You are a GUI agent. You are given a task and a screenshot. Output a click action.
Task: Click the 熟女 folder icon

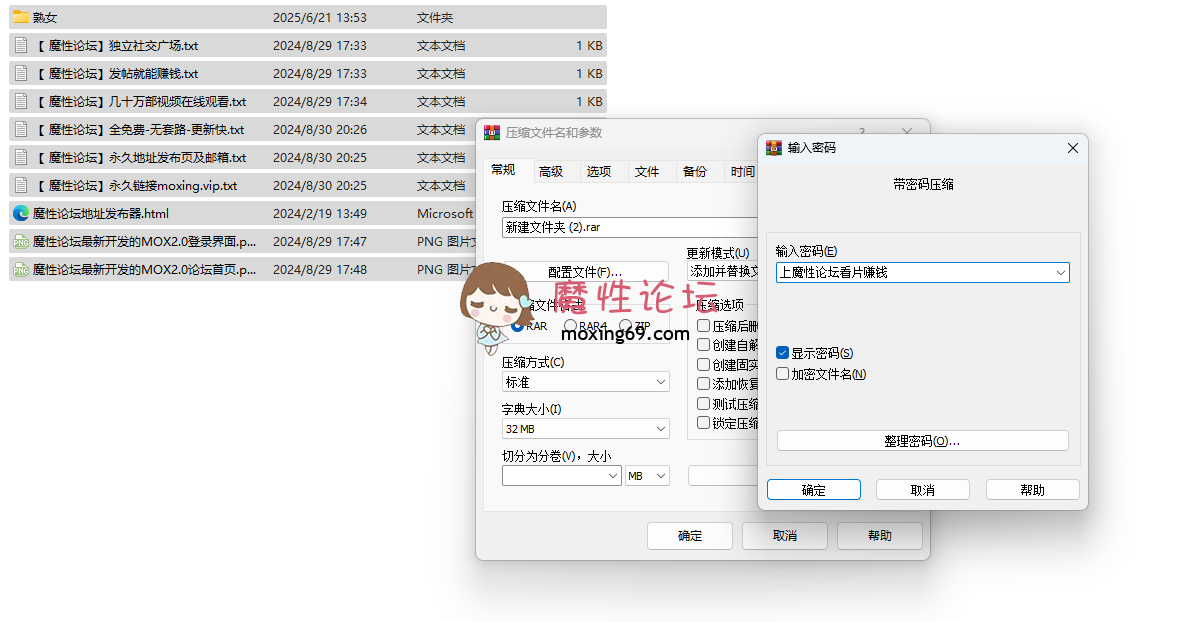(x=20, y=17)
